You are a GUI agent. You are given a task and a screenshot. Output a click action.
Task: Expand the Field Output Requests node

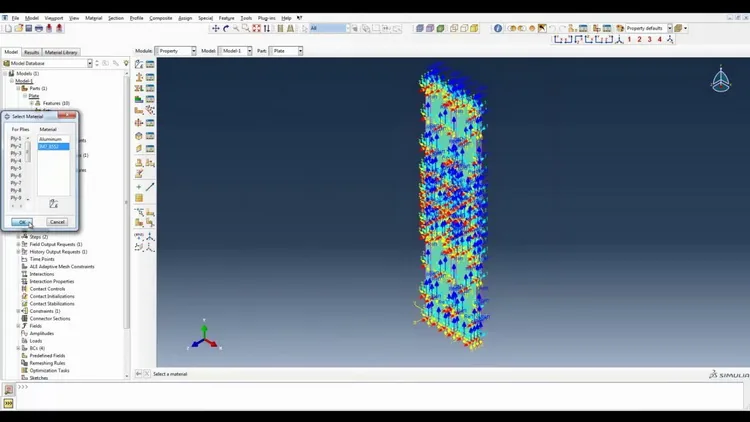(x=19, y=244)
